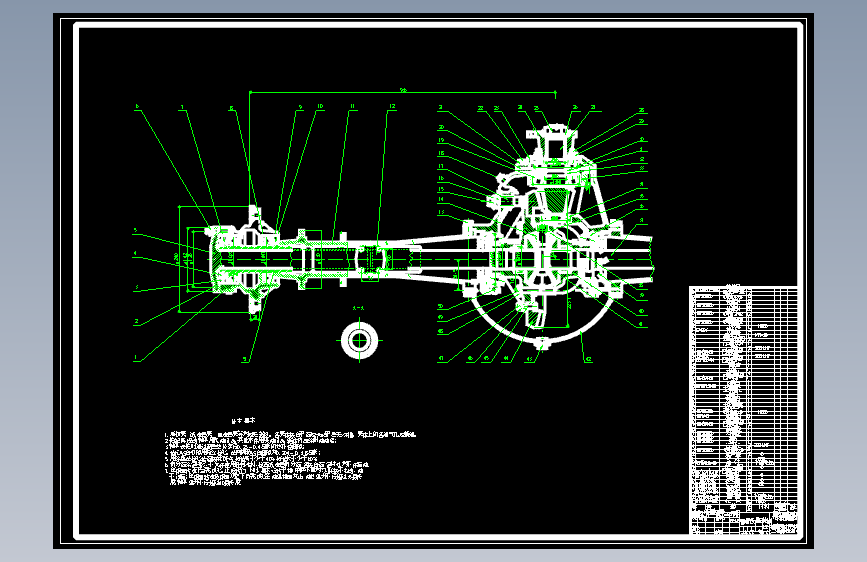Pick callout label 12 above the shaft
This screenshot has width=867, height=562.
click(392, 106)
